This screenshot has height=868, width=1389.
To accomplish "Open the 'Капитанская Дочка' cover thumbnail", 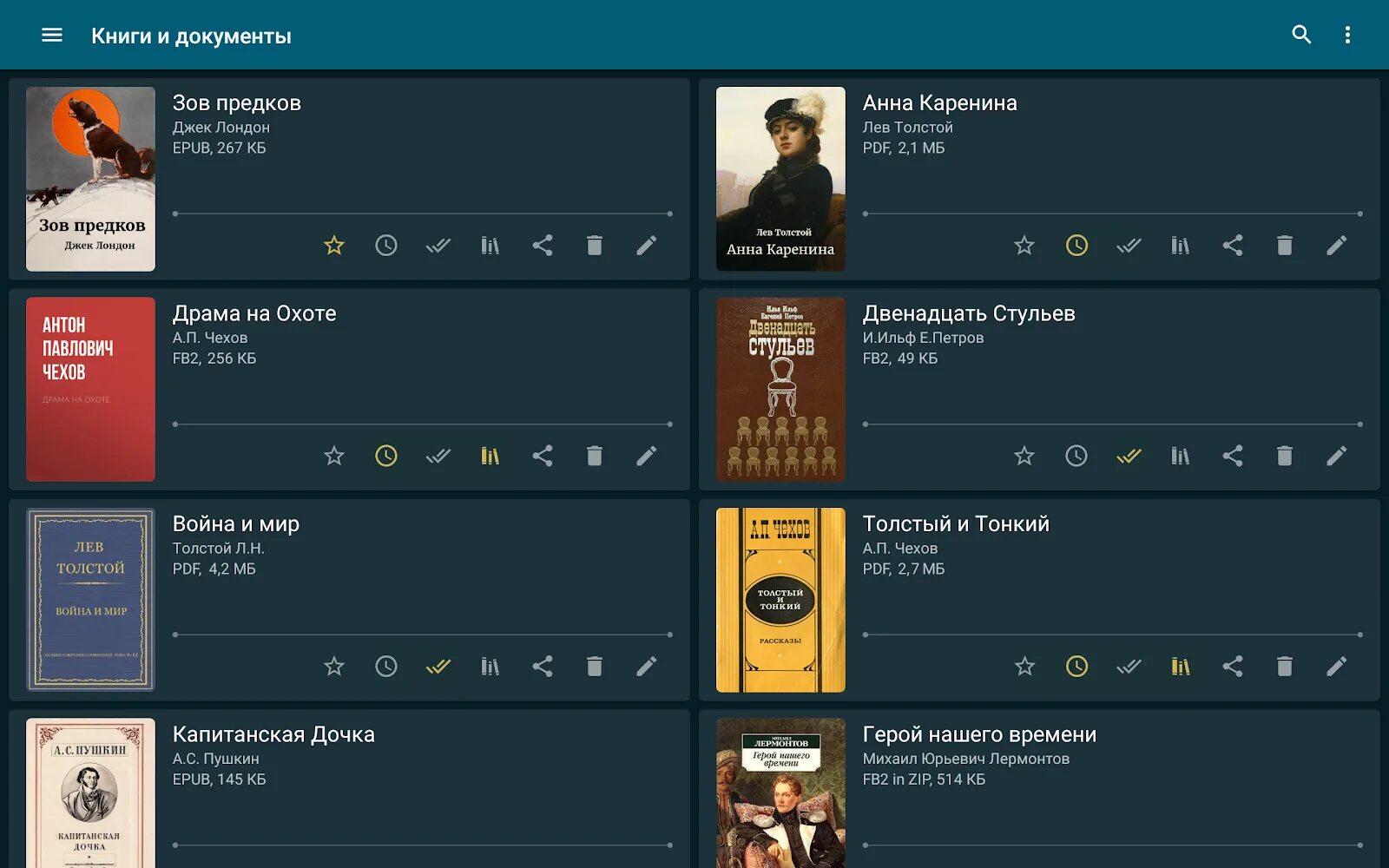I will pos(90,792).
